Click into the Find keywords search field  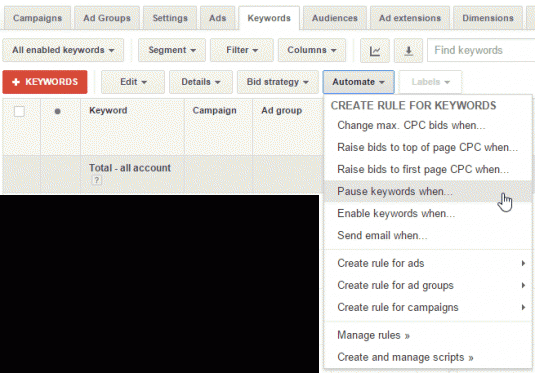pyautogui.click(x=481, y=51)
